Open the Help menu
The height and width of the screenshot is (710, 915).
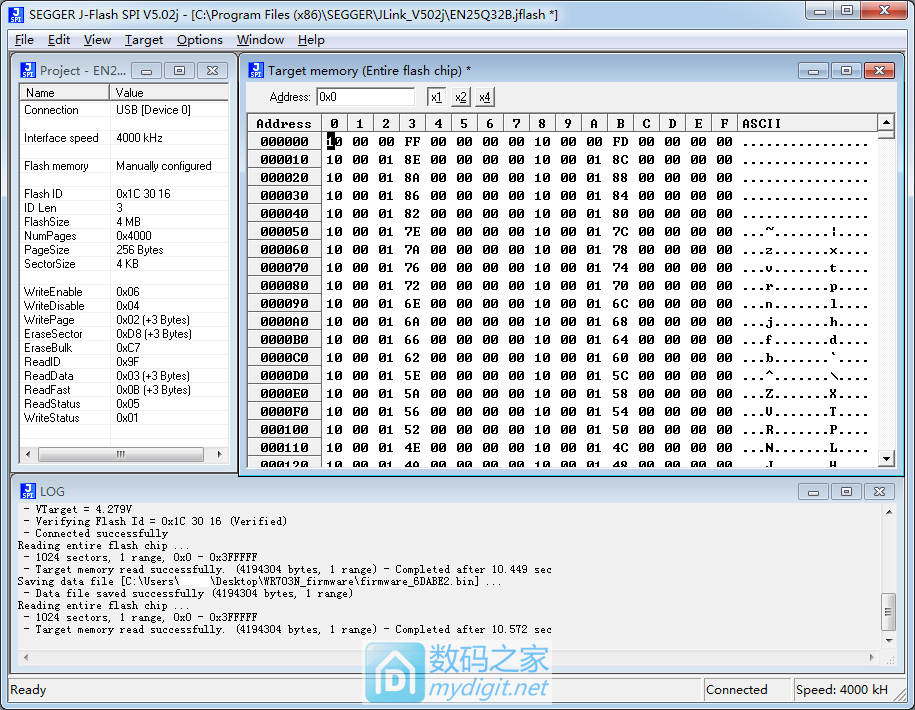point(311,40)
